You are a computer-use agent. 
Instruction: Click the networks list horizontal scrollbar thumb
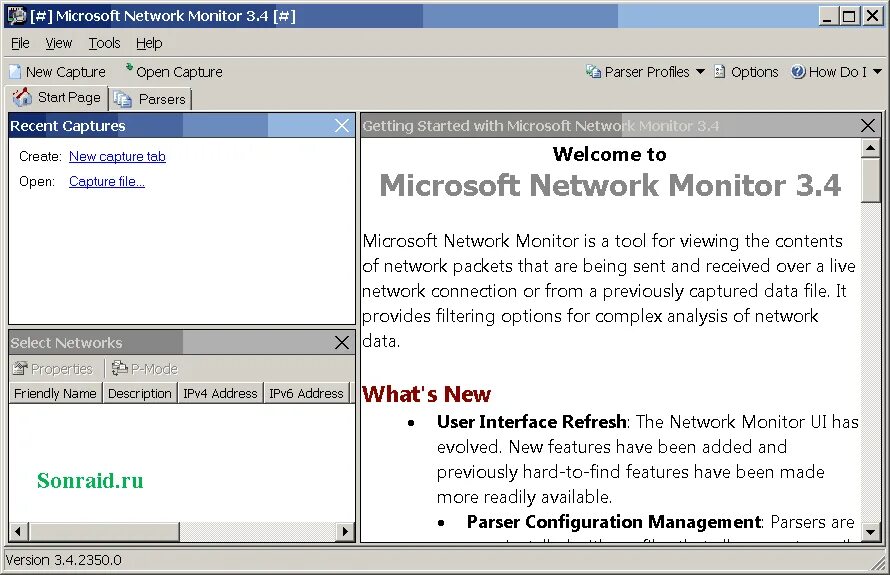pyautogui.click(x=104, y=531)
